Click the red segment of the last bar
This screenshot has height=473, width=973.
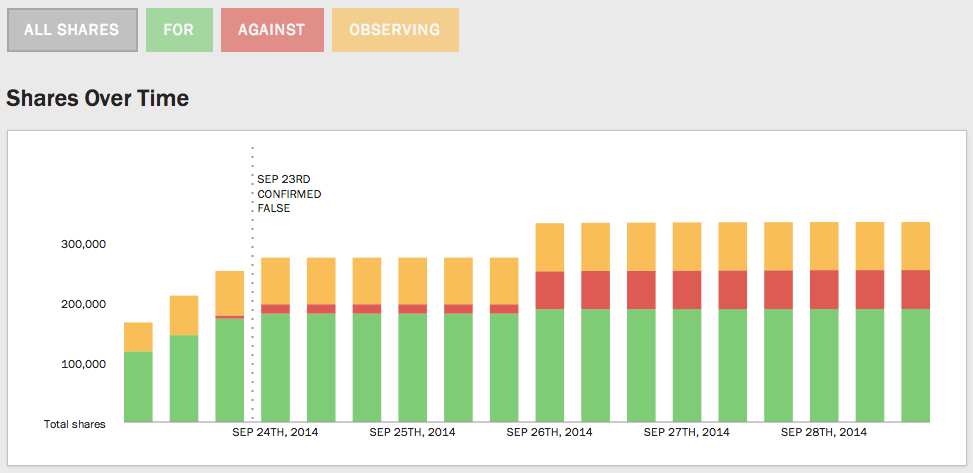916,289
